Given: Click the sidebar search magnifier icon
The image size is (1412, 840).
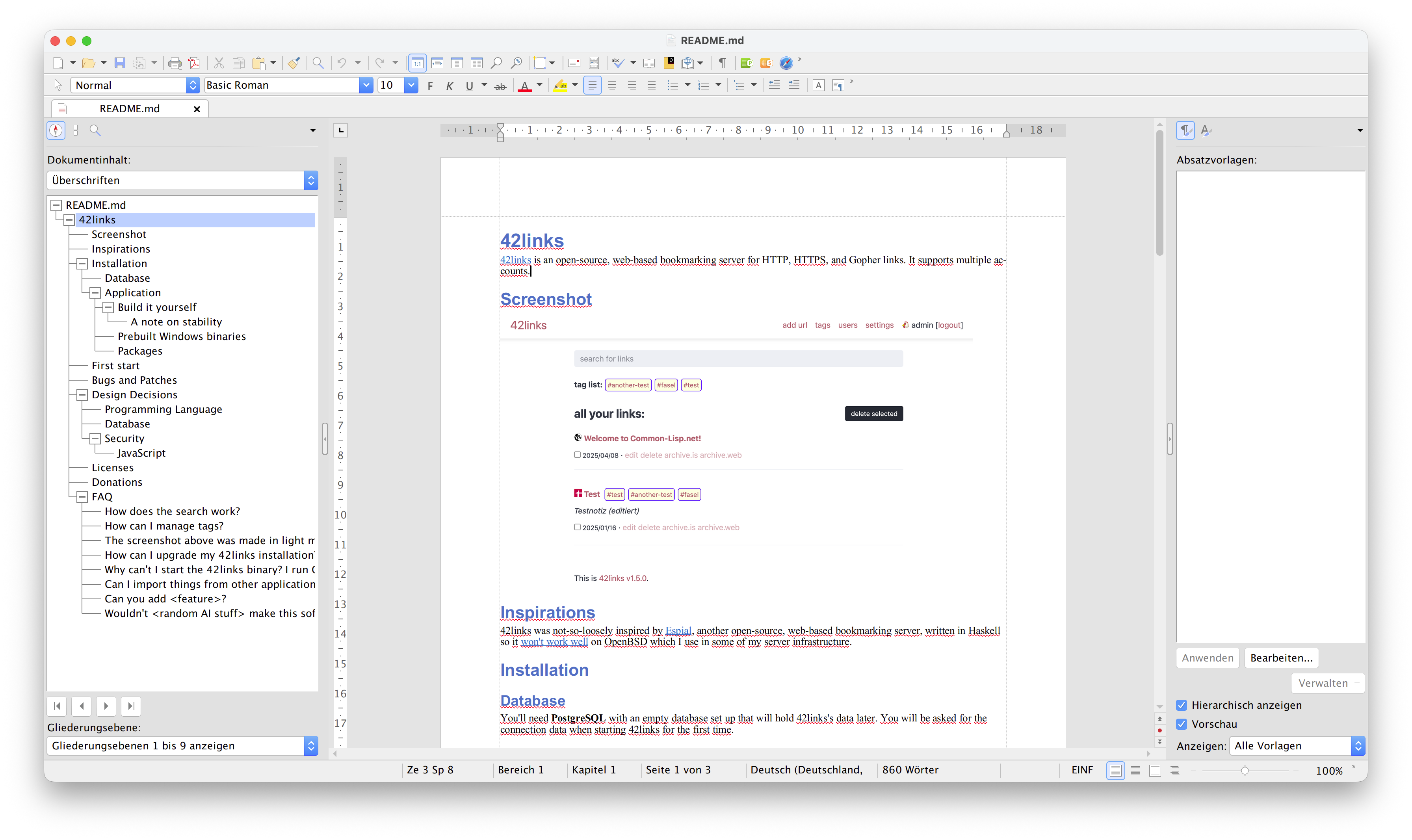Looking at the screenshot, I should coord(95,130).
